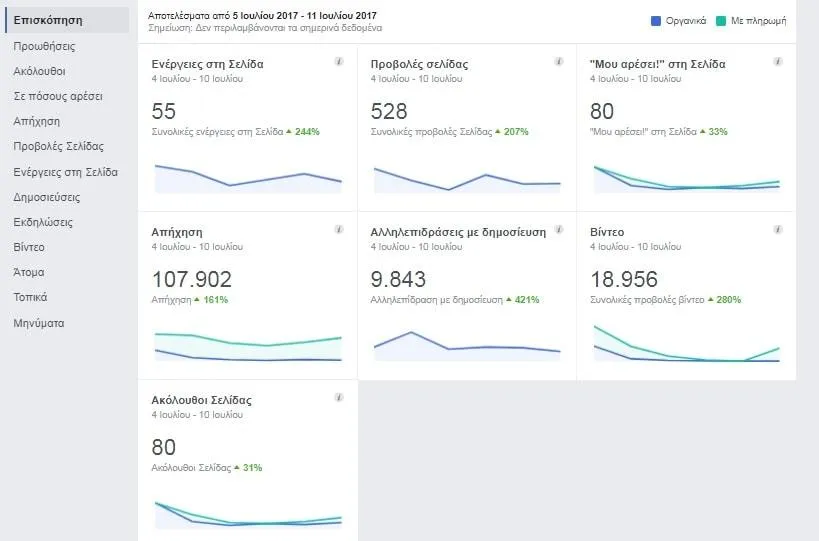Open Προωθήσεις in the sidebar
The width and height of the screenshot is (819, 541).
coord(44,46)
